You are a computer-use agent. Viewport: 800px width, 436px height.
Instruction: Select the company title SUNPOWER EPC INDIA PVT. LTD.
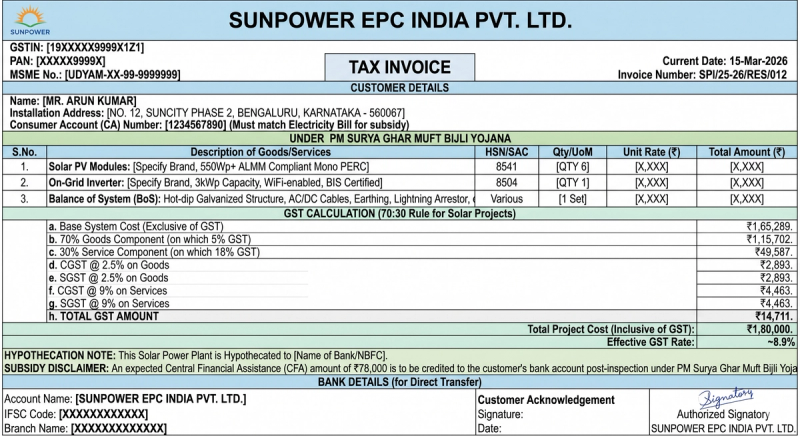click(x=400, y=20)
